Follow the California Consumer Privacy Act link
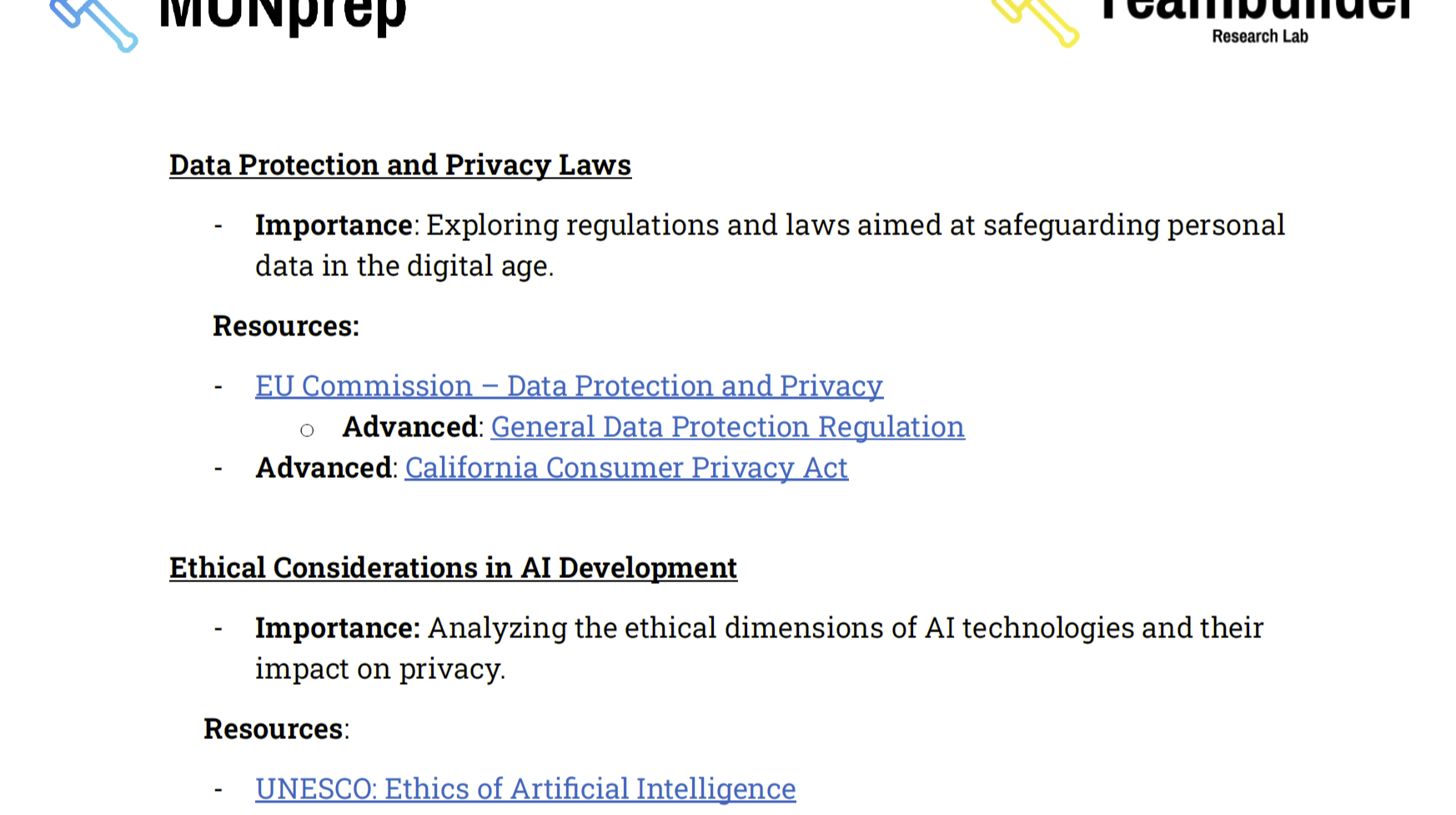 (x=626, y=468)
